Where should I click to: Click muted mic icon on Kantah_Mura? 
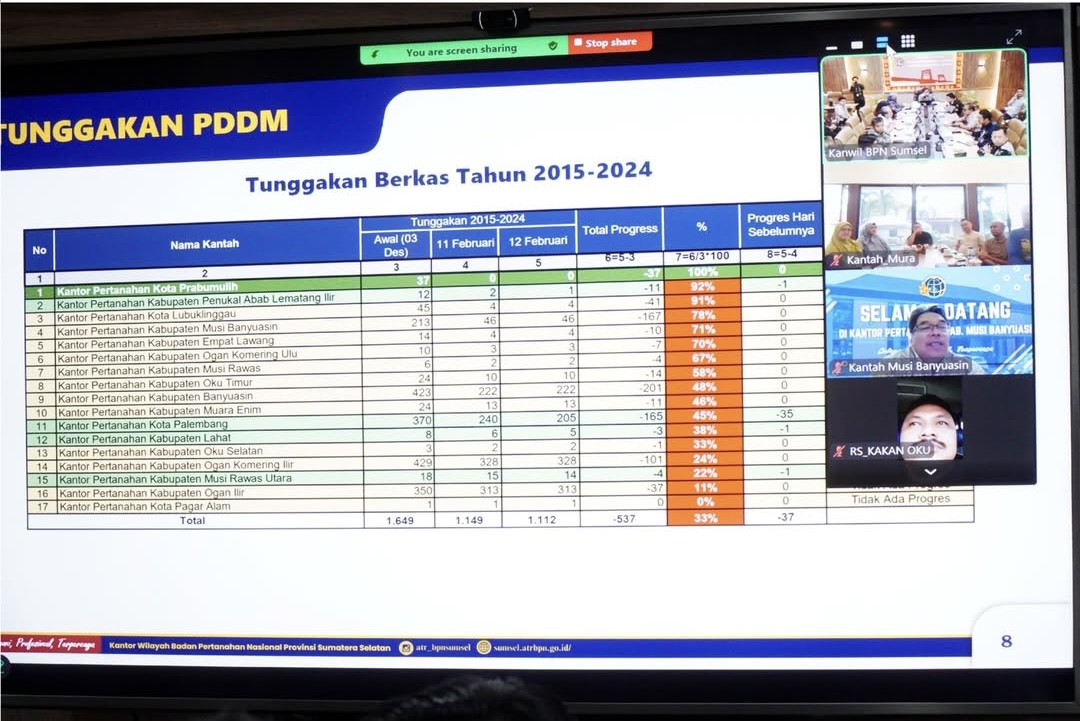click(x=837, y=260)
